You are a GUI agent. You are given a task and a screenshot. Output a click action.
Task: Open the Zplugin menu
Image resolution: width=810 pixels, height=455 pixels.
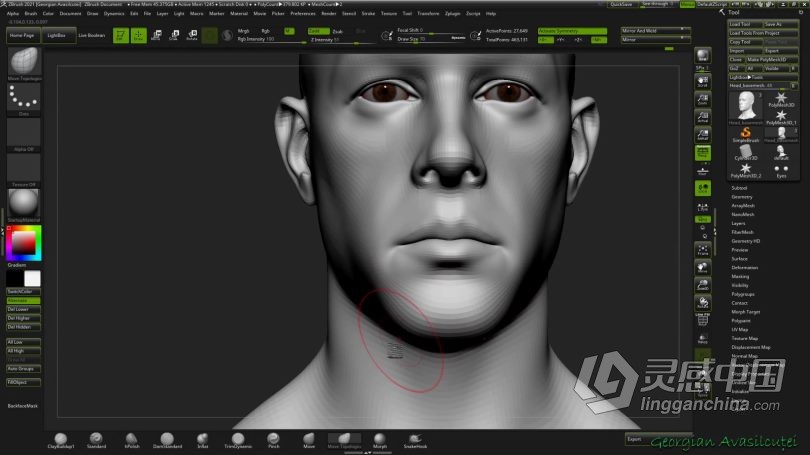click(x=453, y=13)
